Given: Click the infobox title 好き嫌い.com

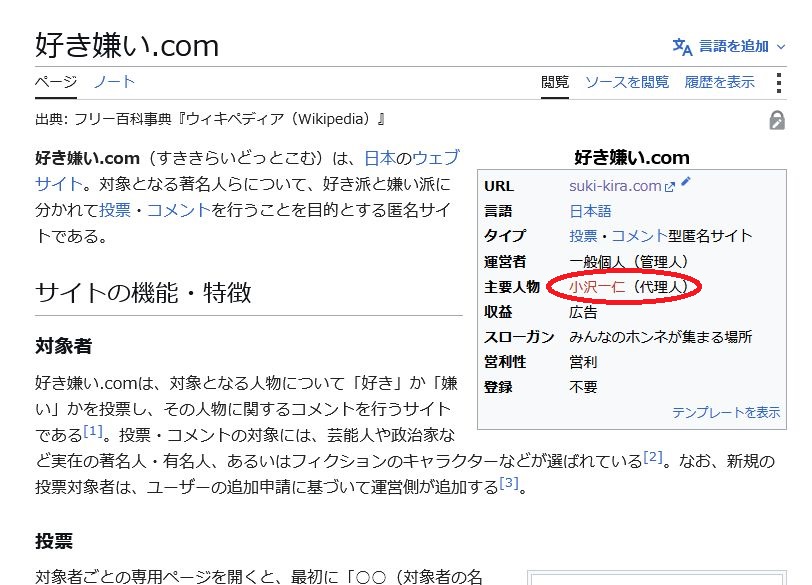Looking at the screenshot, I should [632, 157].
